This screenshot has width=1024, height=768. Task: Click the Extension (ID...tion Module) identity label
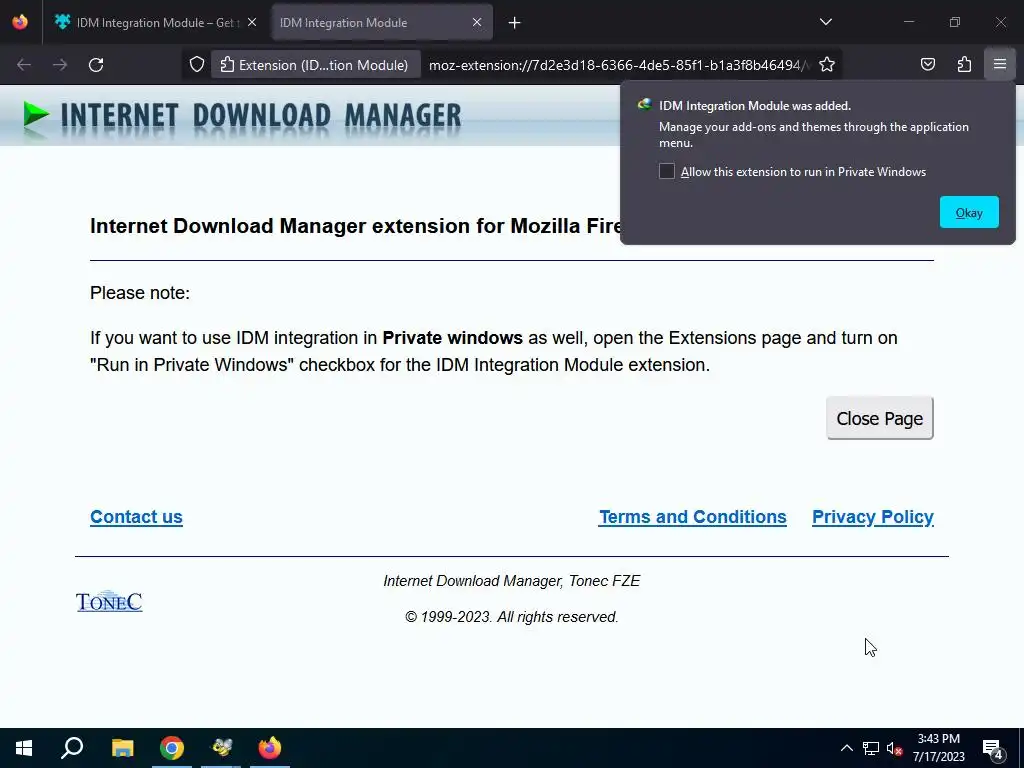tap(315, 65)
